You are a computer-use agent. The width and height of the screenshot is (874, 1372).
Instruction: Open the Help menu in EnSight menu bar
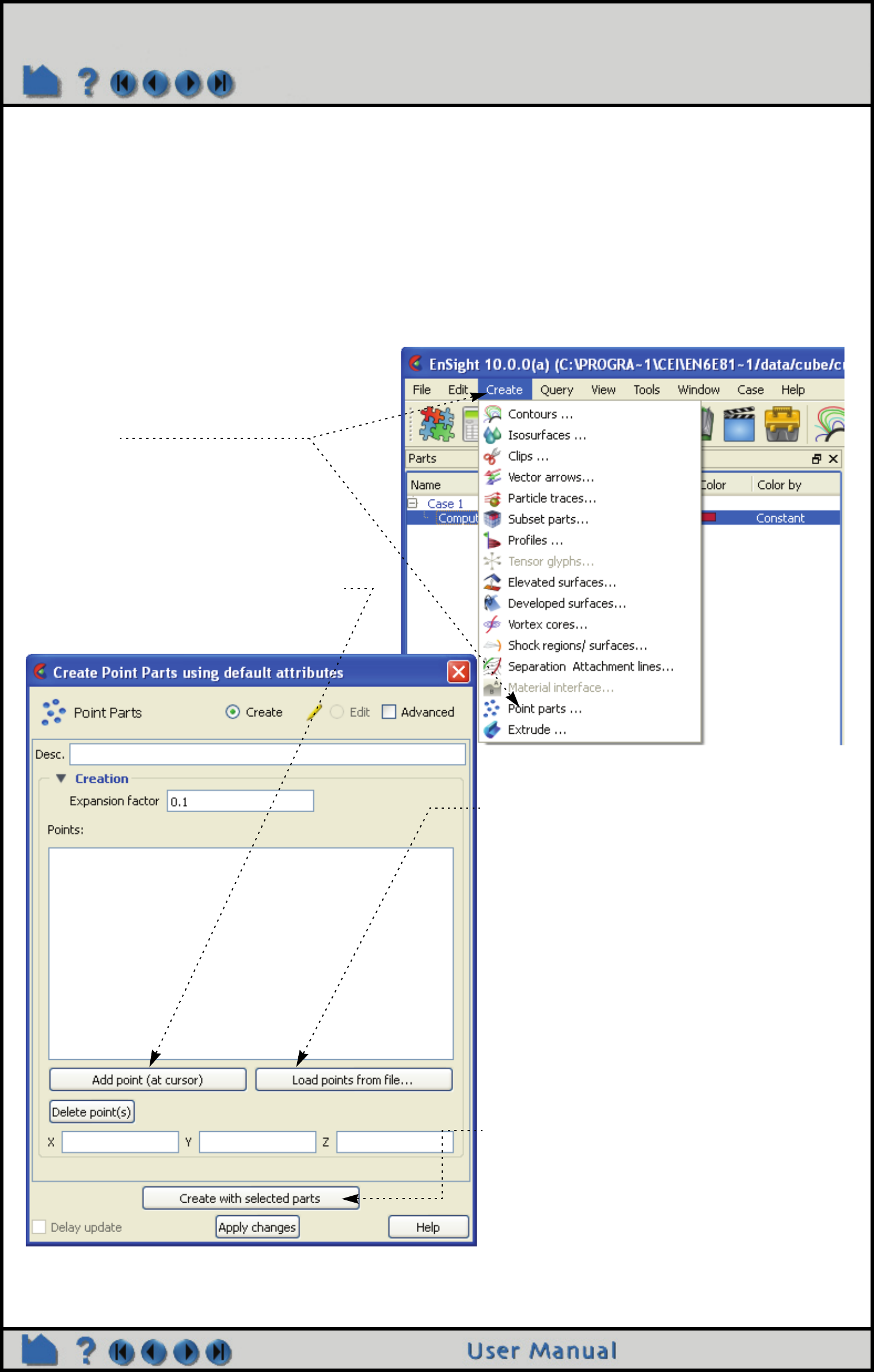click(793, 390)
